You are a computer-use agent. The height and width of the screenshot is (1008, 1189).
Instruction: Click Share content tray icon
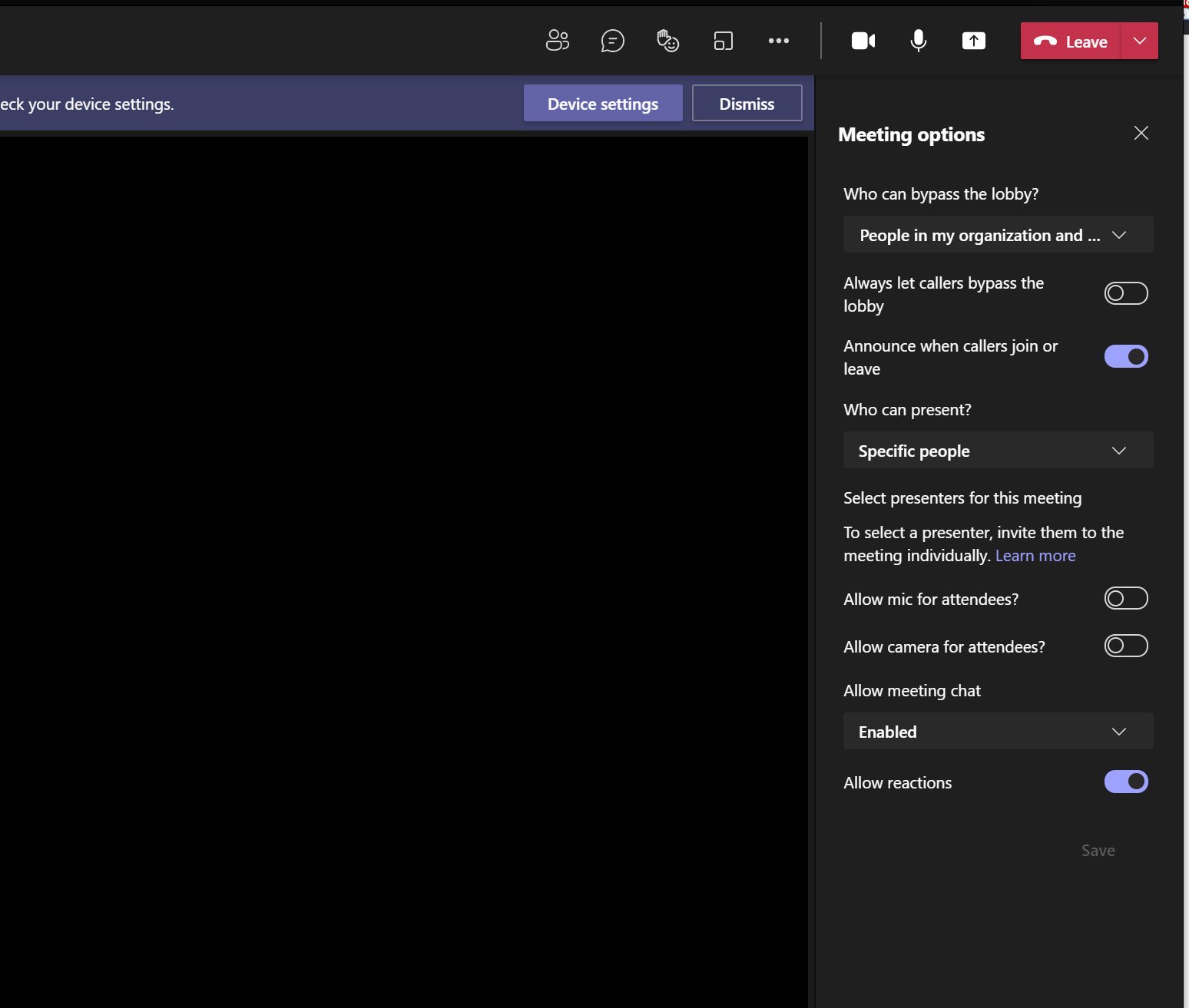click(974, 41)
